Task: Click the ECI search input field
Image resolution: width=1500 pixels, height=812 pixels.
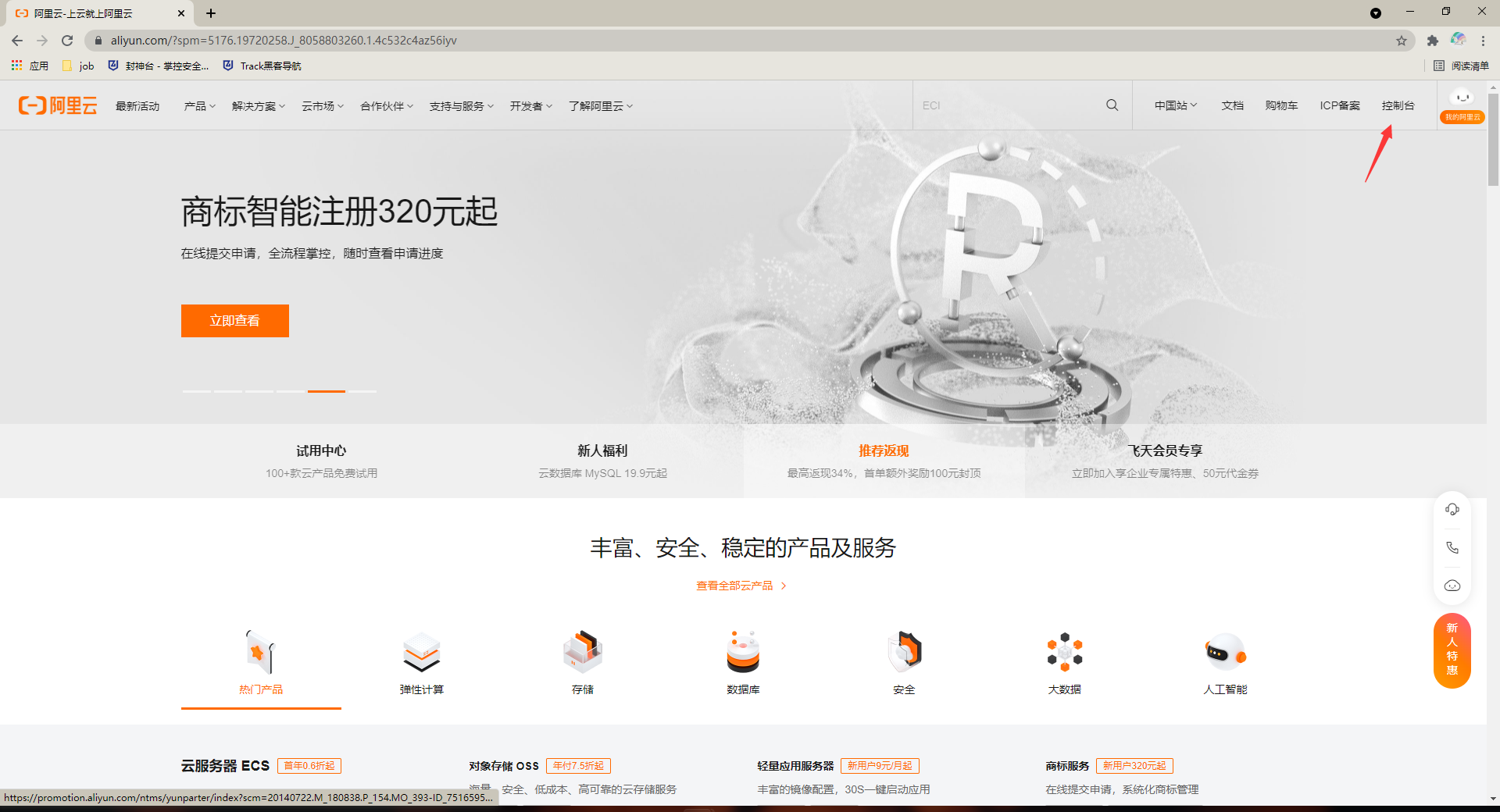Action: click(x=1008, y=105)
